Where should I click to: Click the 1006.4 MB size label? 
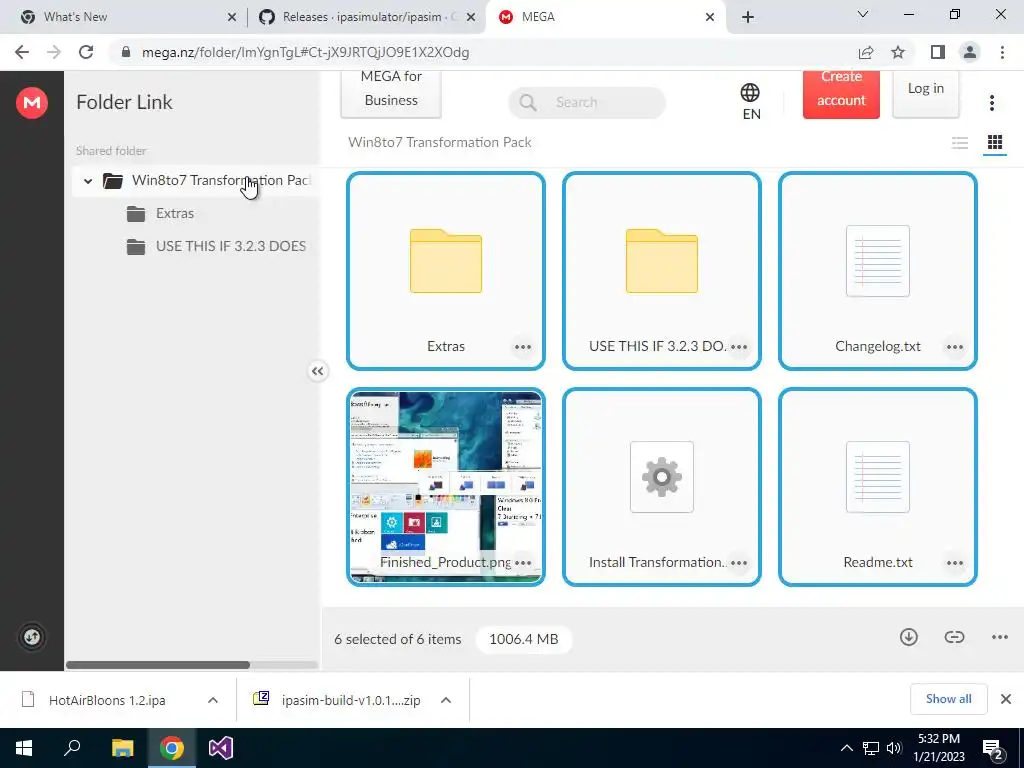point(524,639)
